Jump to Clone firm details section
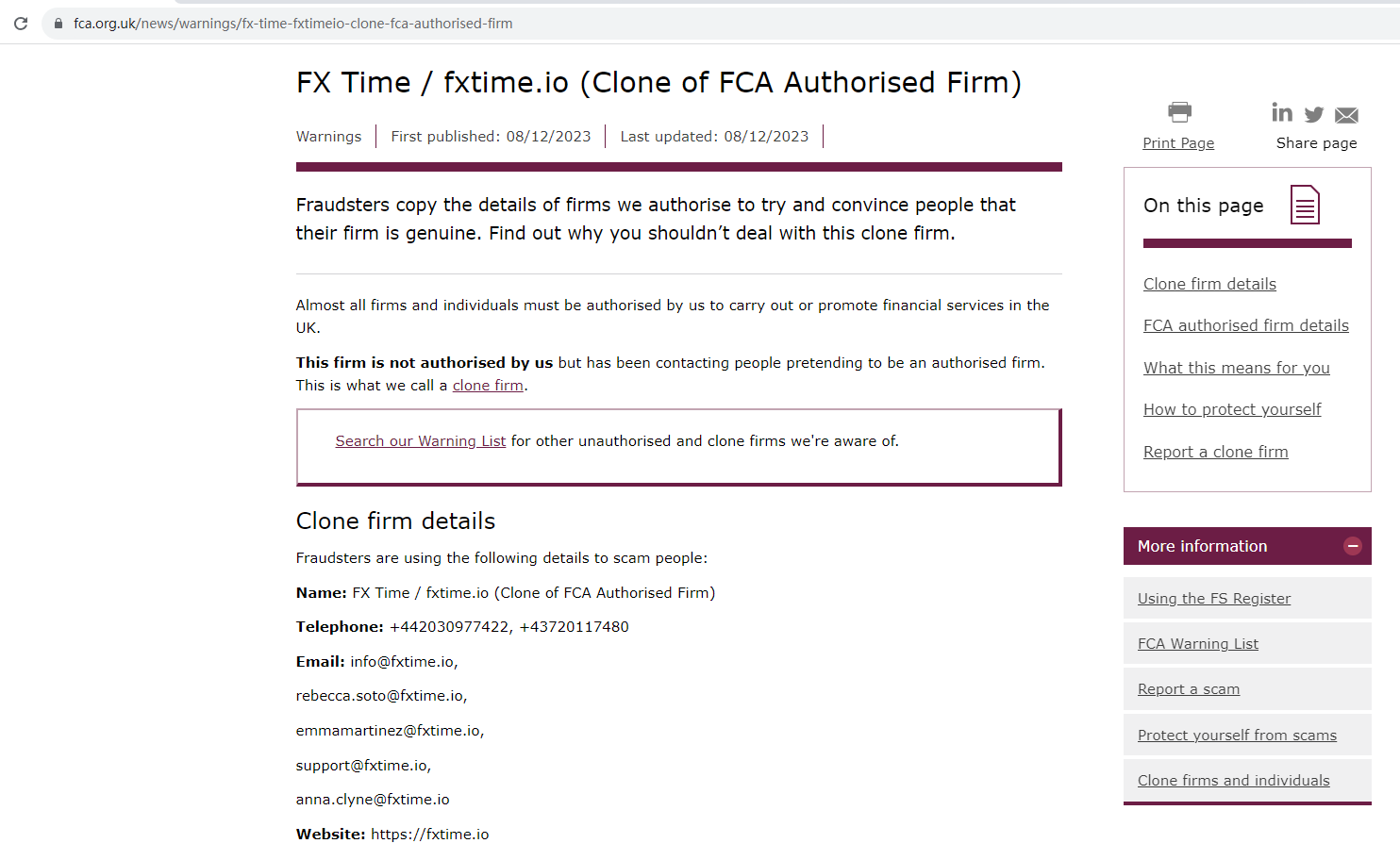This screenshot has width=1400, height=860. [1209, 284]
